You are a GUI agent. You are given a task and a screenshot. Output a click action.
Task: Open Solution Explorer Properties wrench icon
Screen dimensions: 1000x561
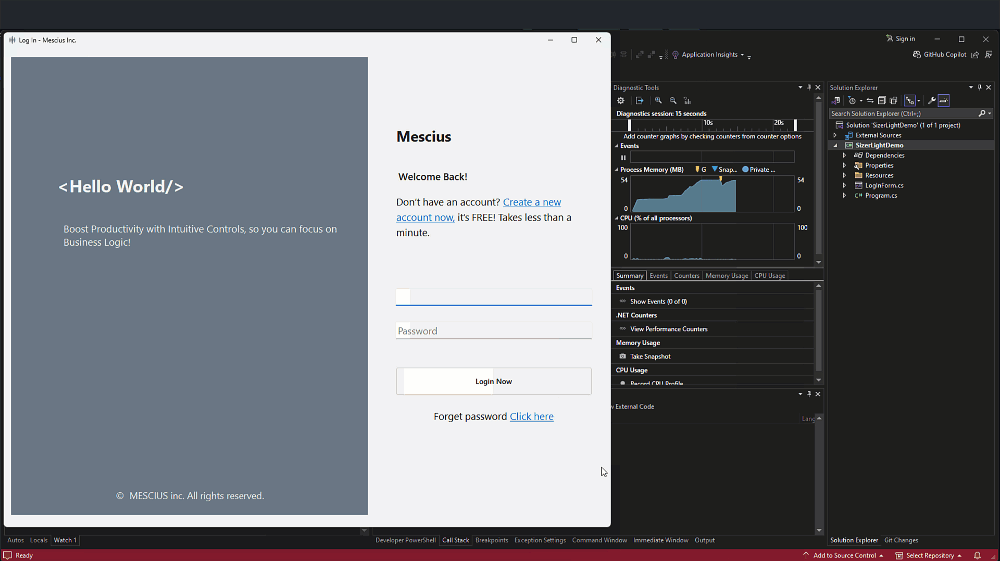coord(932,101)
